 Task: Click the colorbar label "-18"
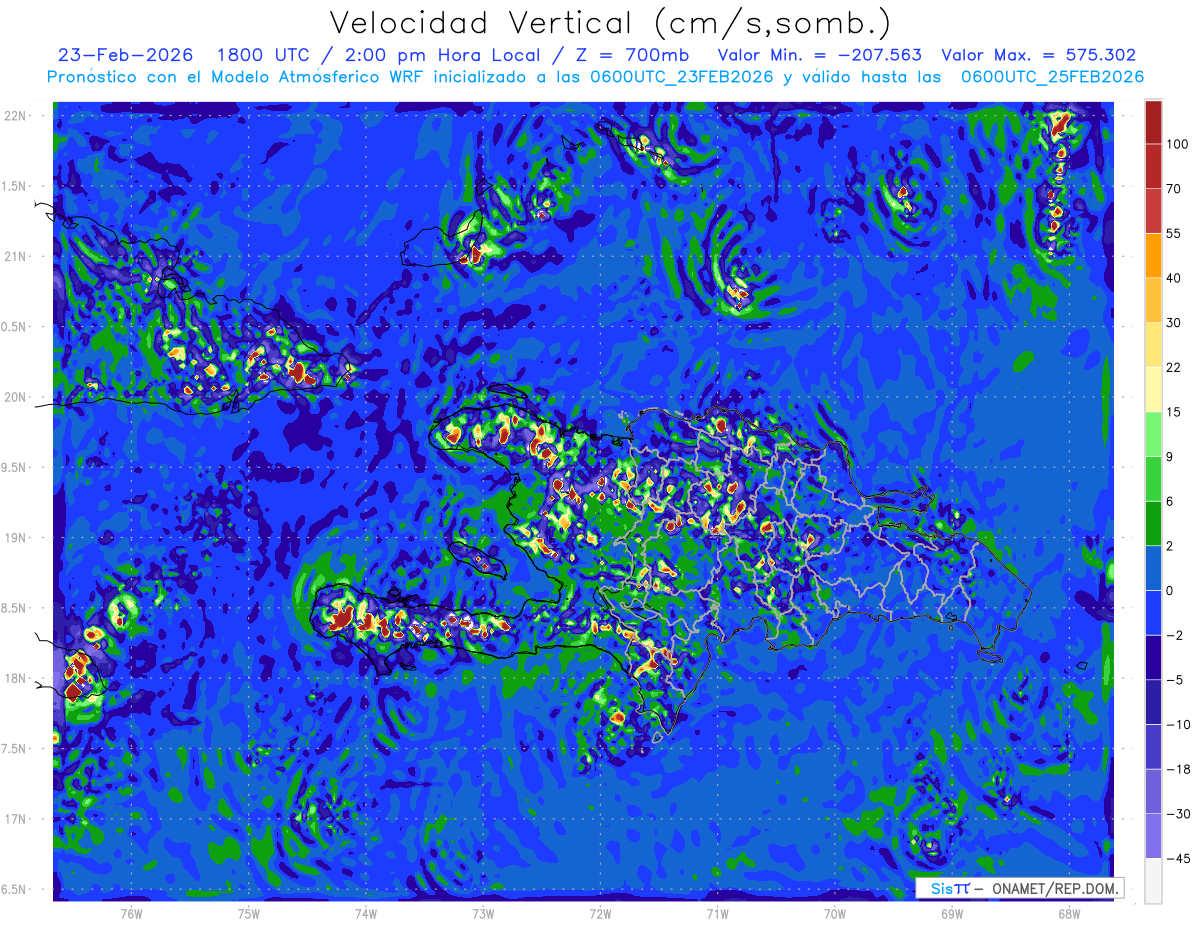click(x=1178, y=769)
